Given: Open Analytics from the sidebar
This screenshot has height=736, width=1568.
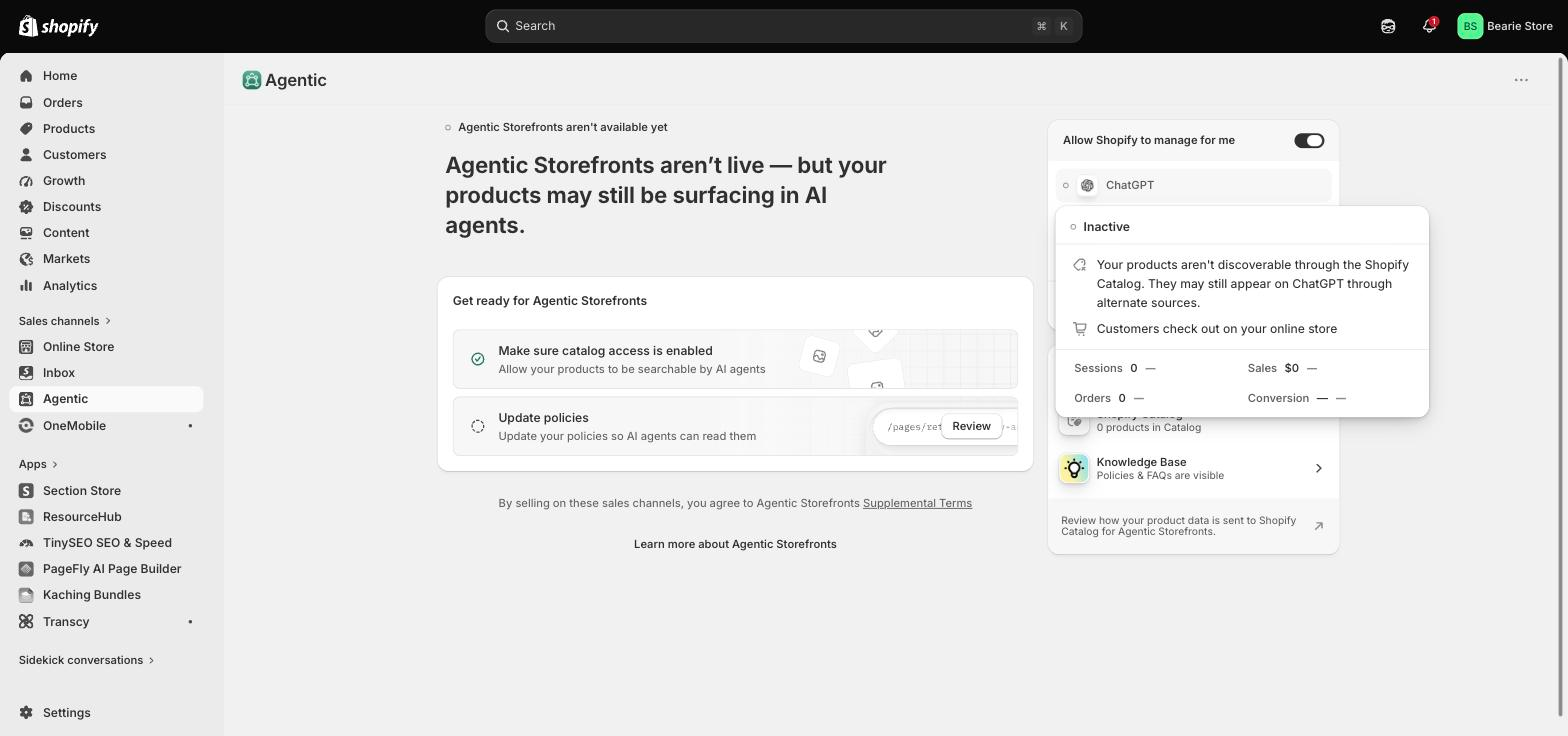Looking at the screenshot, I should point(106,285).
